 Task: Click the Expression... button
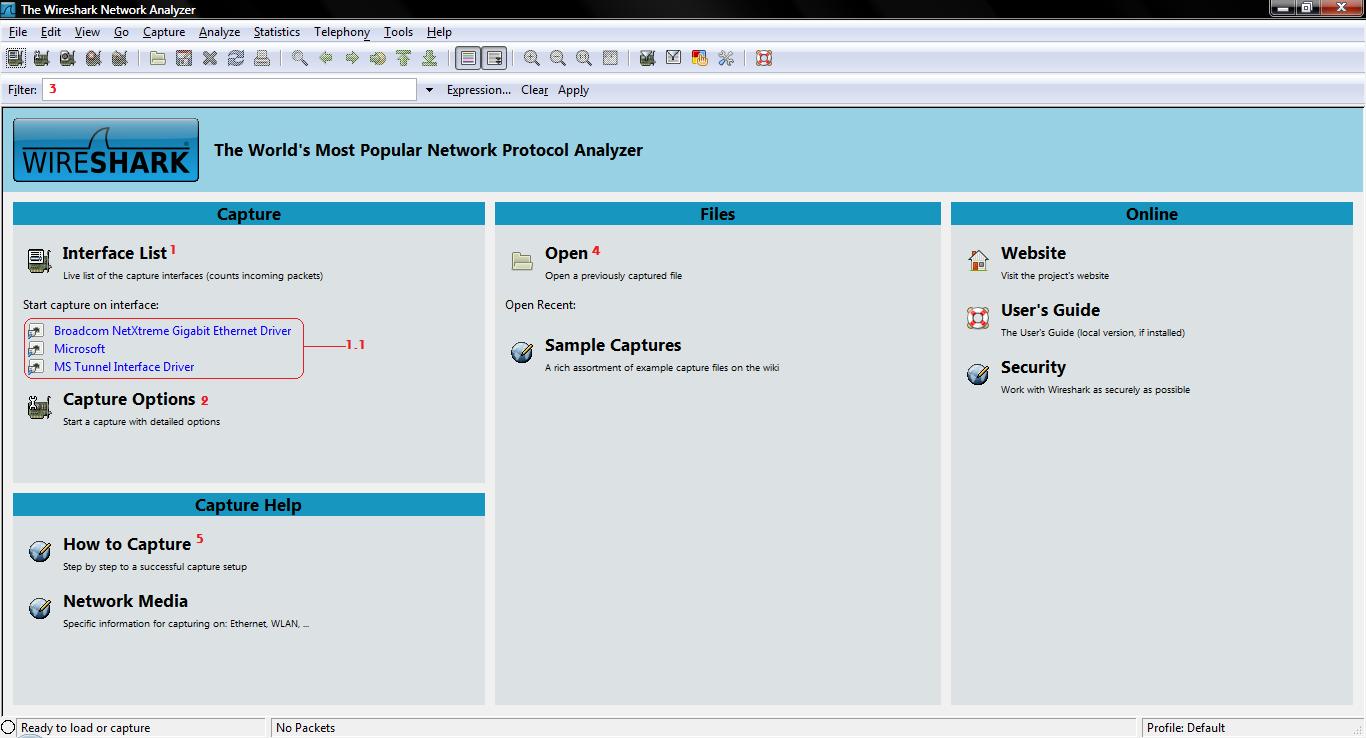pos(478,90)
